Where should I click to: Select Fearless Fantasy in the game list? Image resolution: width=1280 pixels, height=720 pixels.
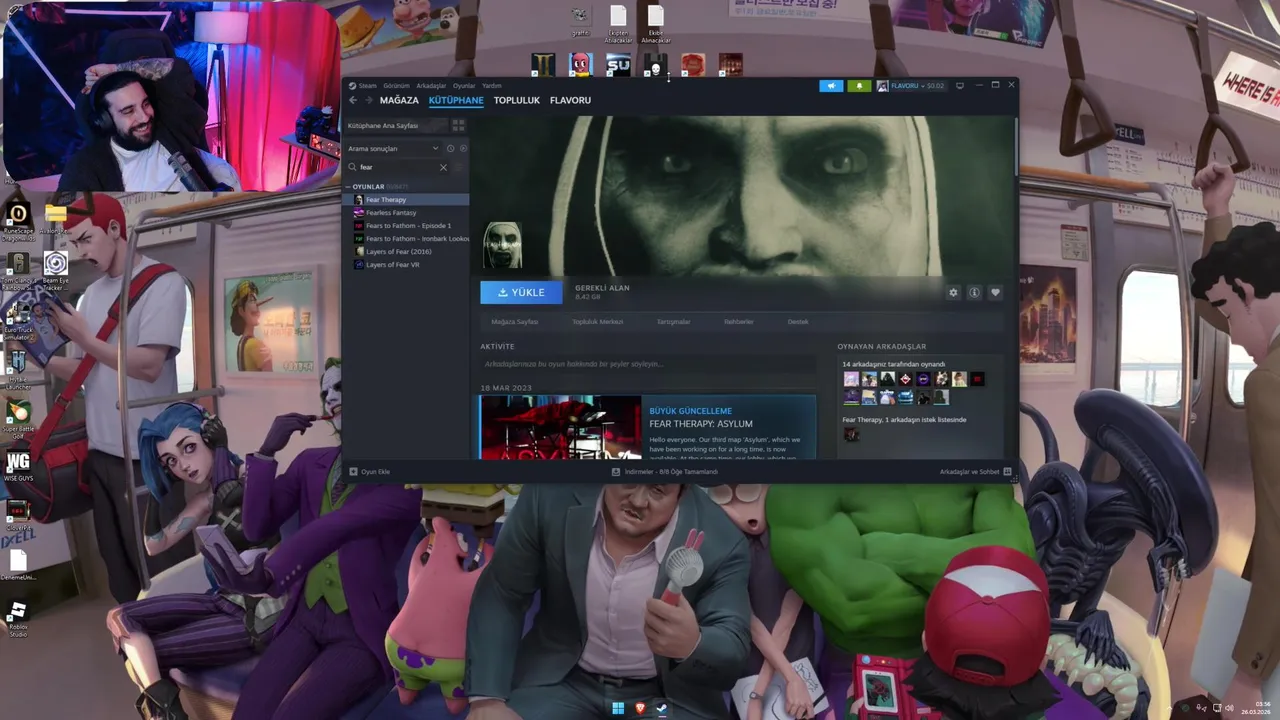pyautogui.click(x=405, y=213)
